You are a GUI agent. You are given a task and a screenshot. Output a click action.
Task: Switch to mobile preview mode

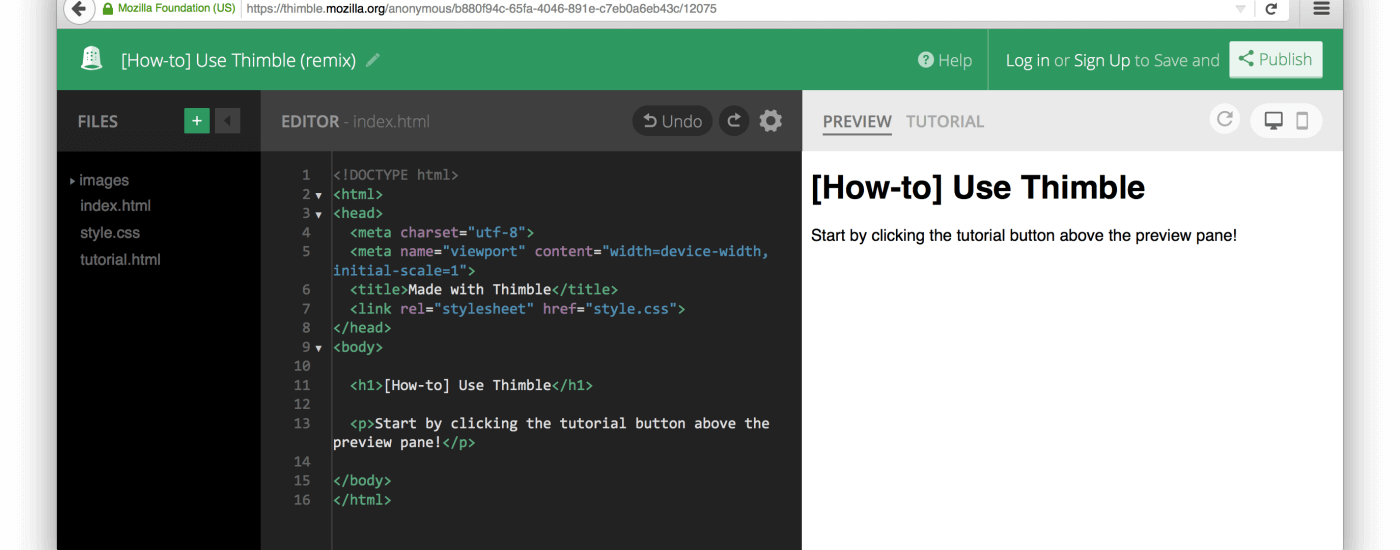click(1302, 121)
